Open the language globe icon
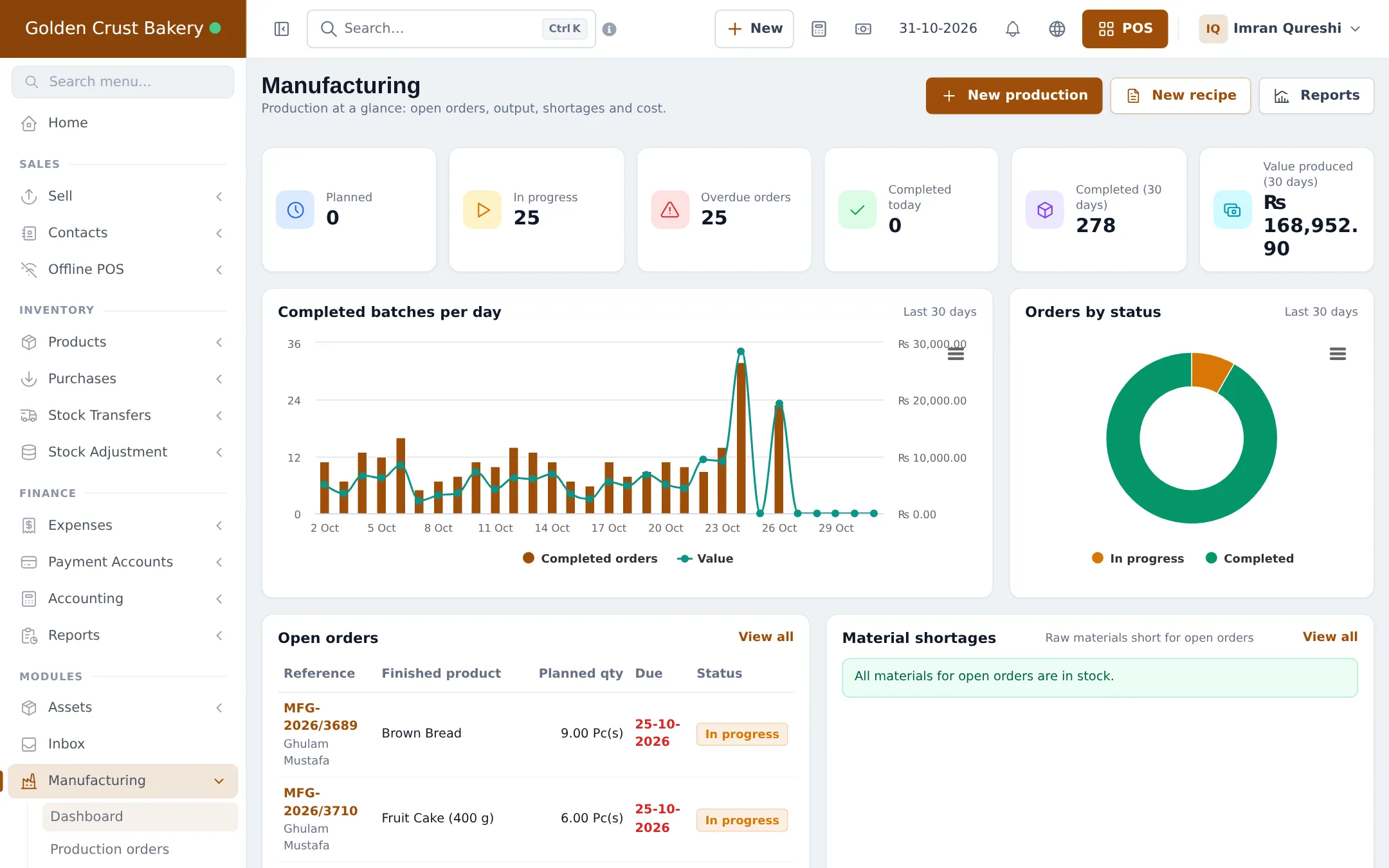Image resolution: width=1389 pixels, height=868 pixels. click(1057, 29)
